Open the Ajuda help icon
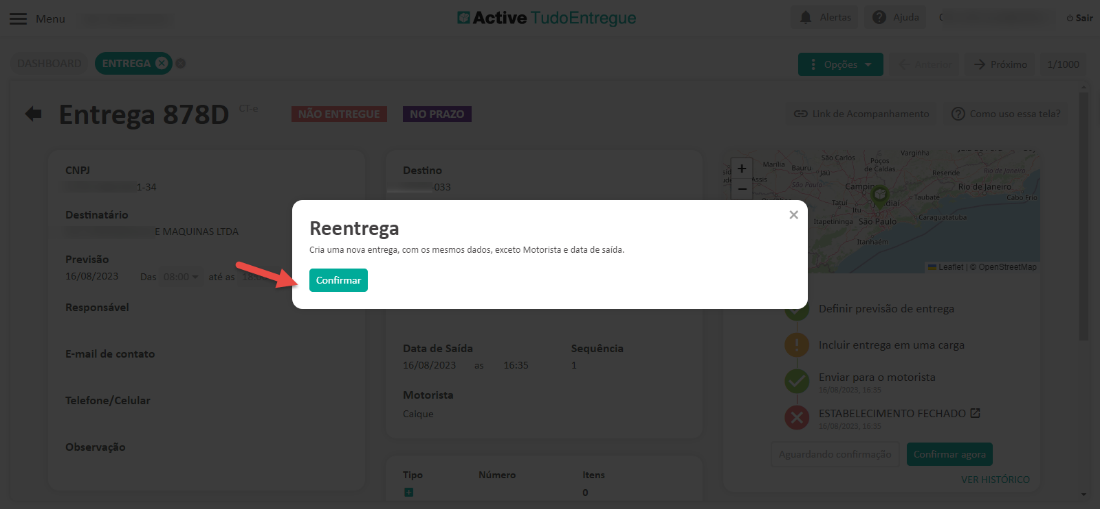 click(x=879, y=18)
